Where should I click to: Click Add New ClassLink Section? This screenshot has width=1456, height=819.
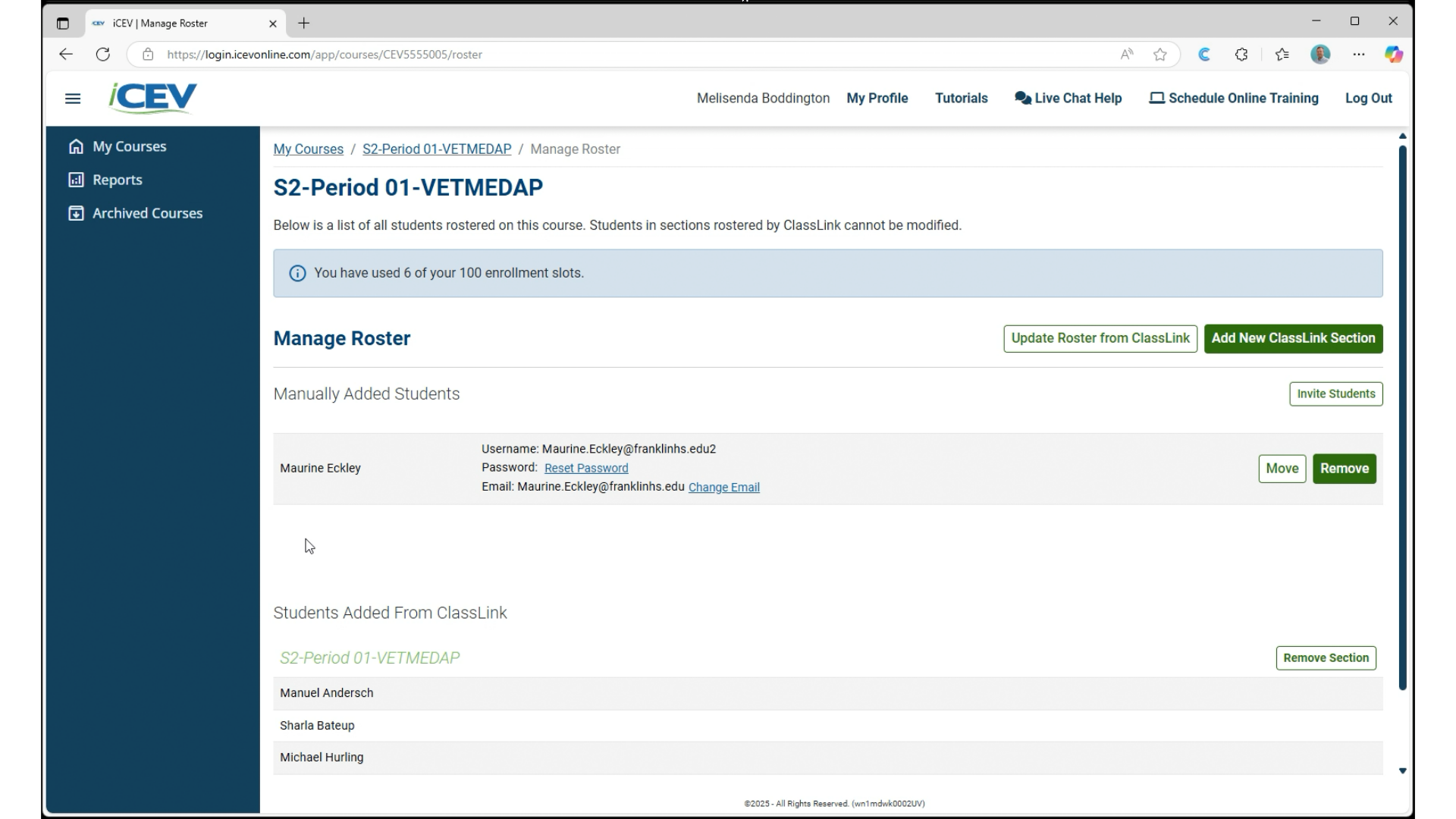tap(1293, 338)
